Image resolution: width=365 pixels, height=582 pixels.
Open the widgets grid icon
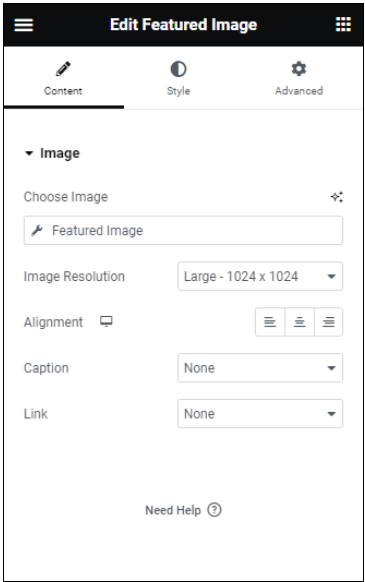point(343,24)
